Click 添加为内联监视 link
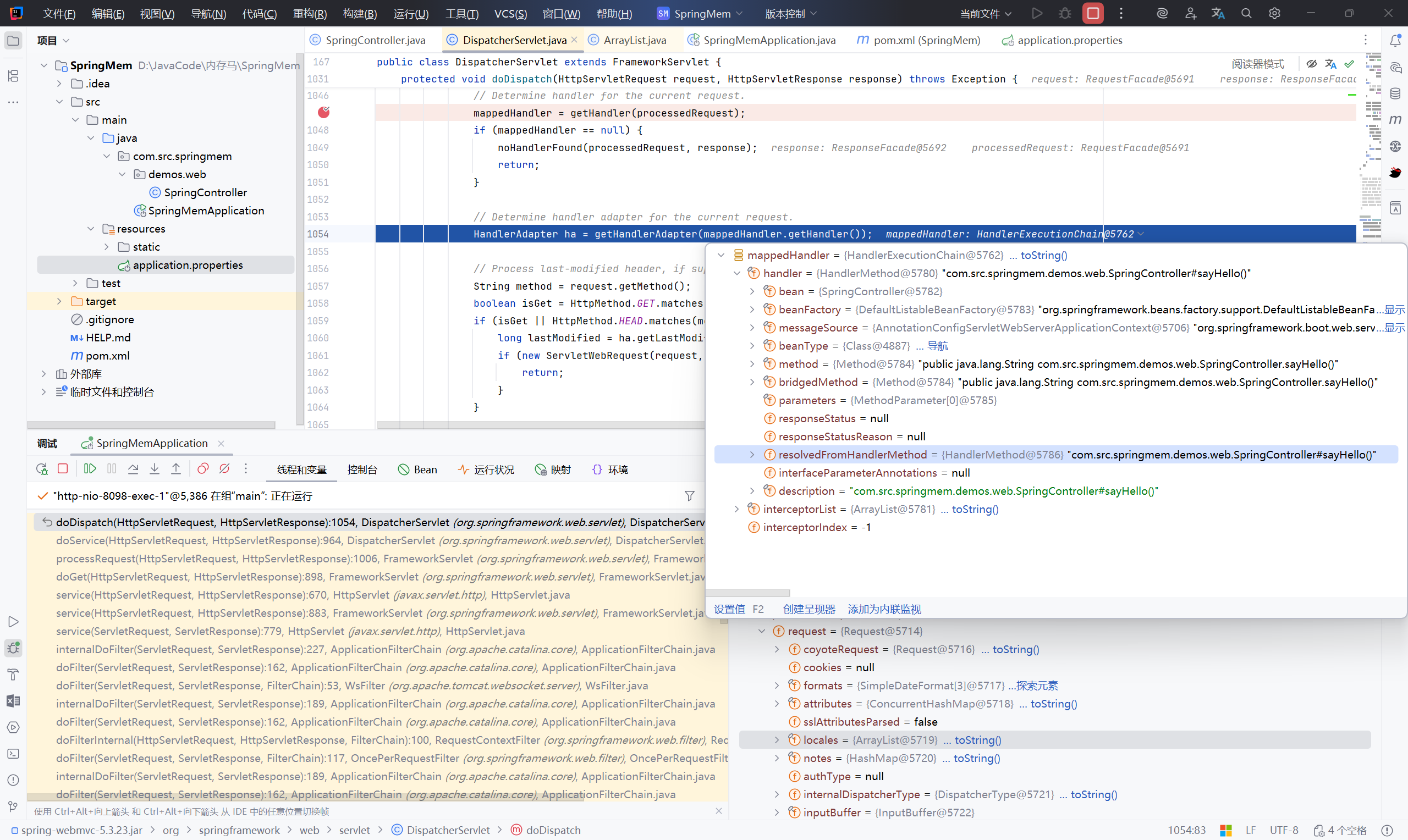1408x840 pixels. (x=884, y=609)
